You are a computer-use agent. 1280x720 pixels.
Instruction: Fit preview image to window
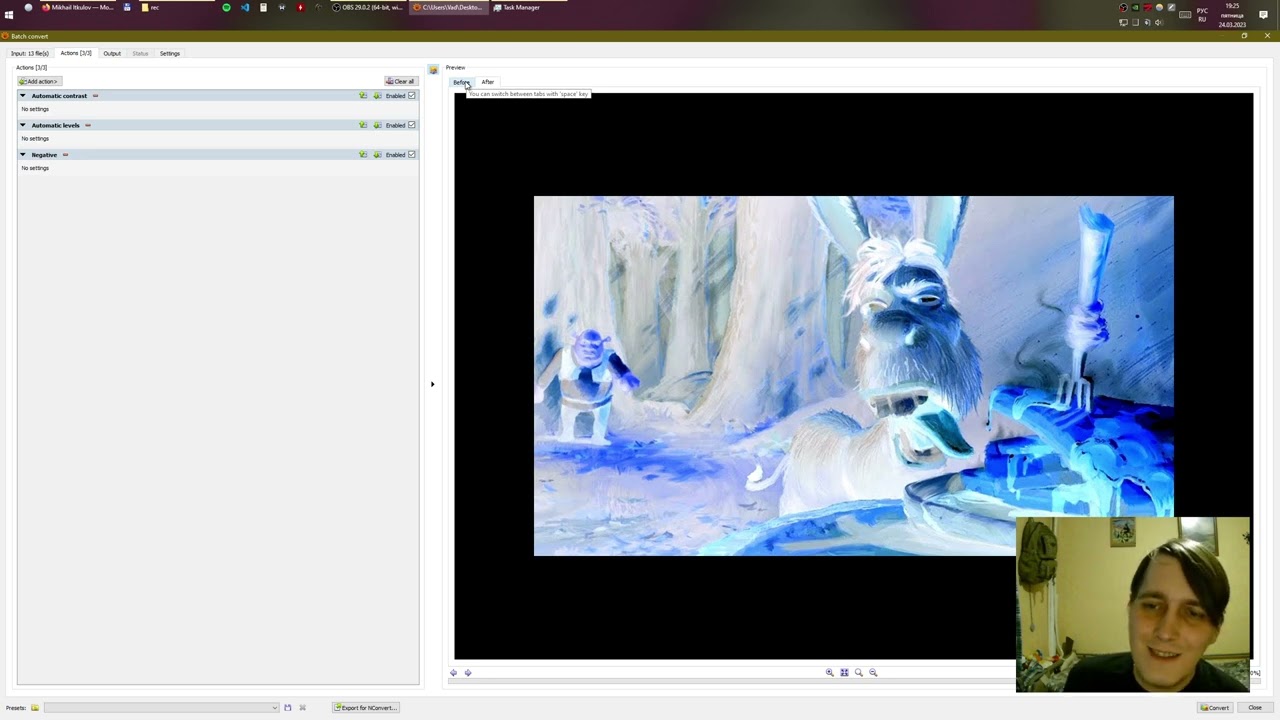(844, 673)
